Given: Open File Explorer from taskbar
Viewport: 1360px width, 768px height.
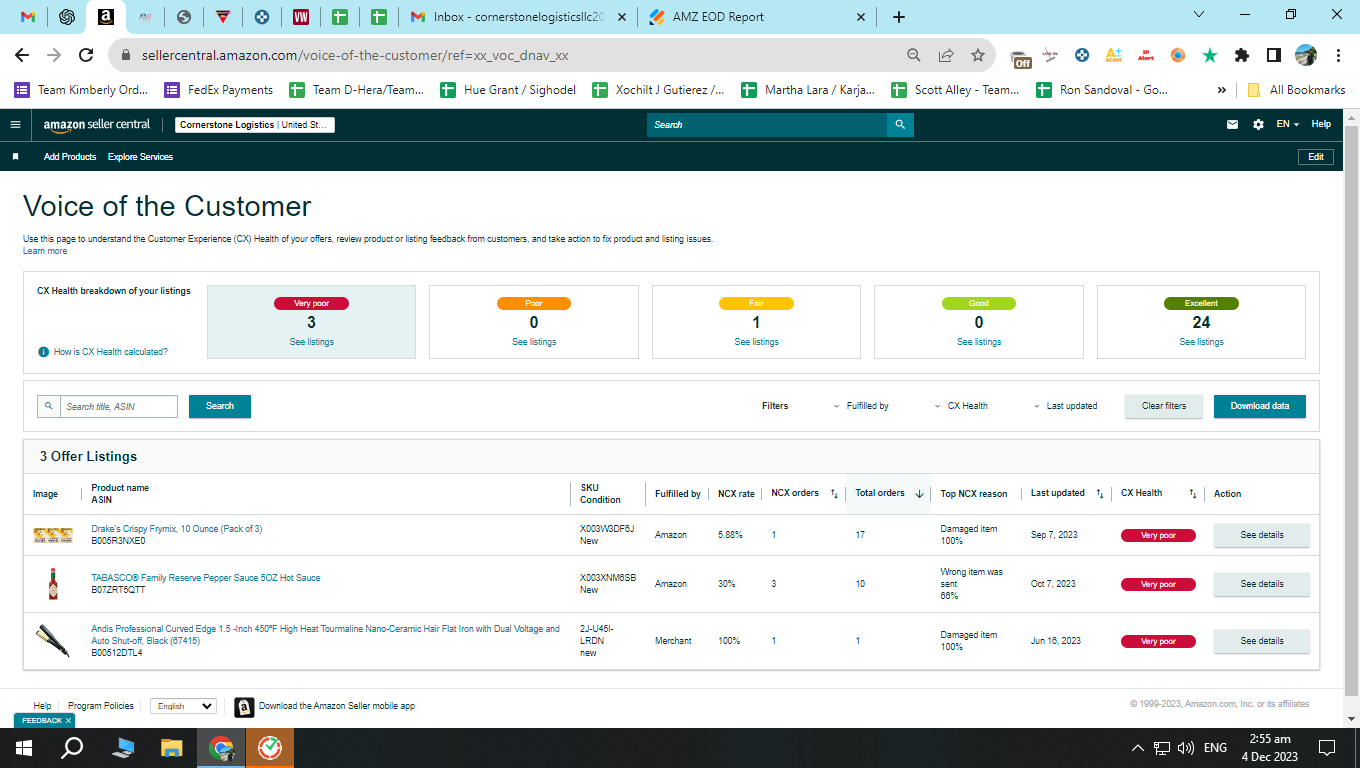Looking at the screenshot, I should pos(172,747).
